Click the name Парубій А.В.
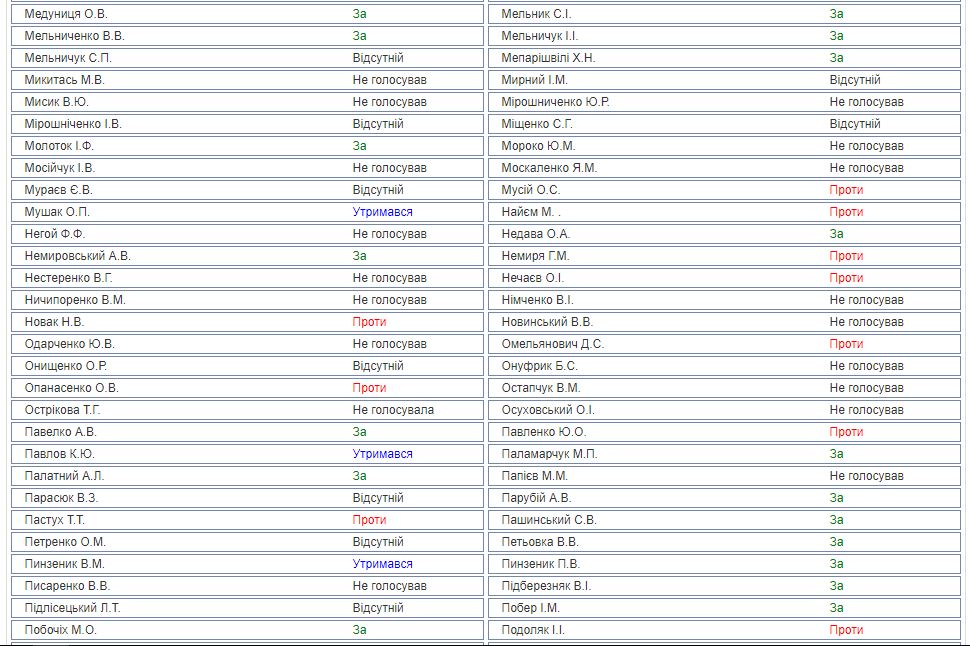 coord(536,498)
